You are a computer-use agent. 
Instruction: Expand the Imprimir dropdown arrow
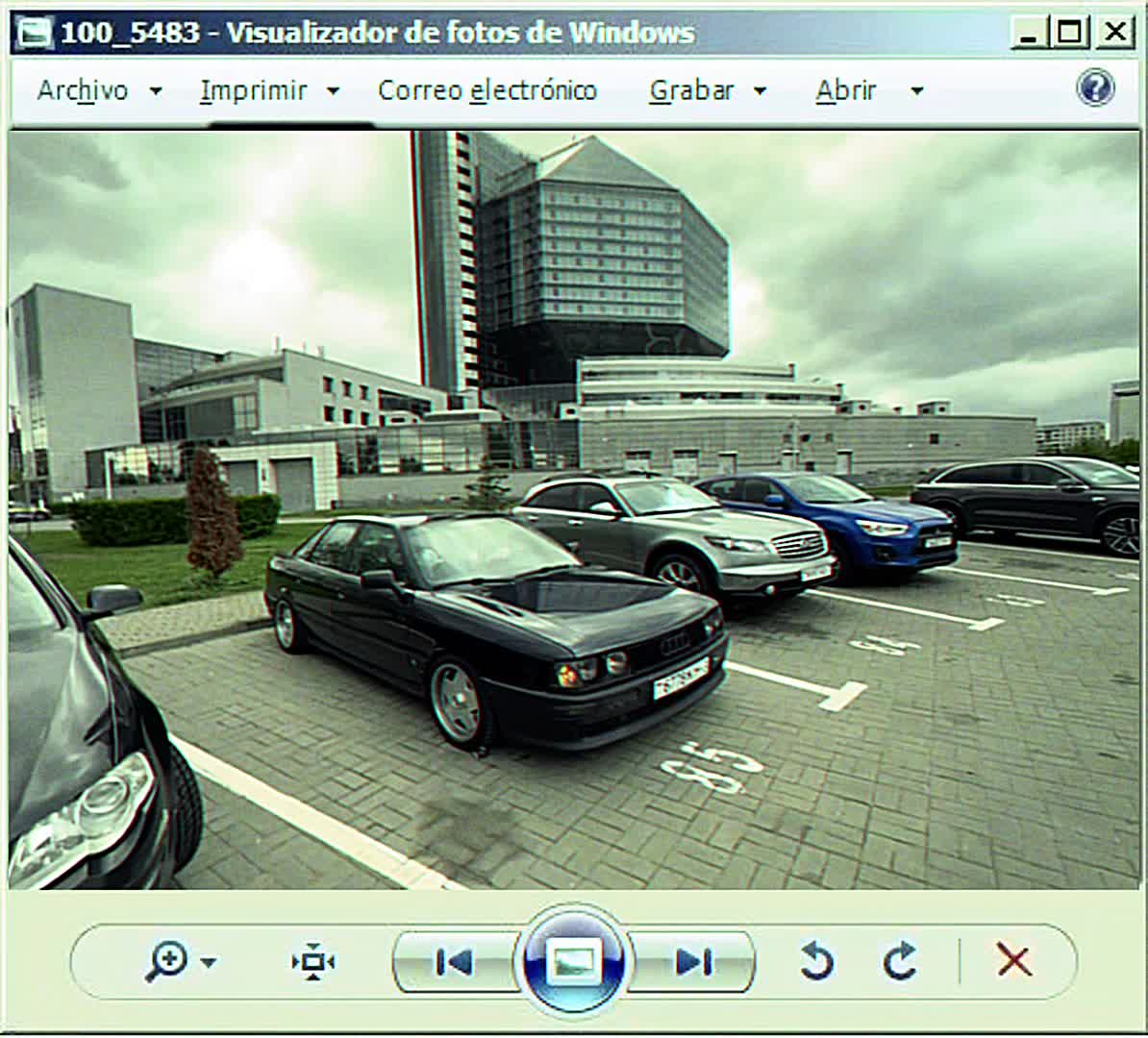(333, 91)
